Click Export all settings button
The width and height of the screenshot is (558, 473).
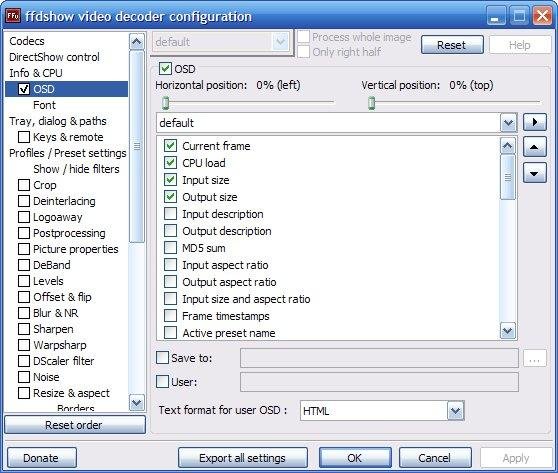(243, 458)
